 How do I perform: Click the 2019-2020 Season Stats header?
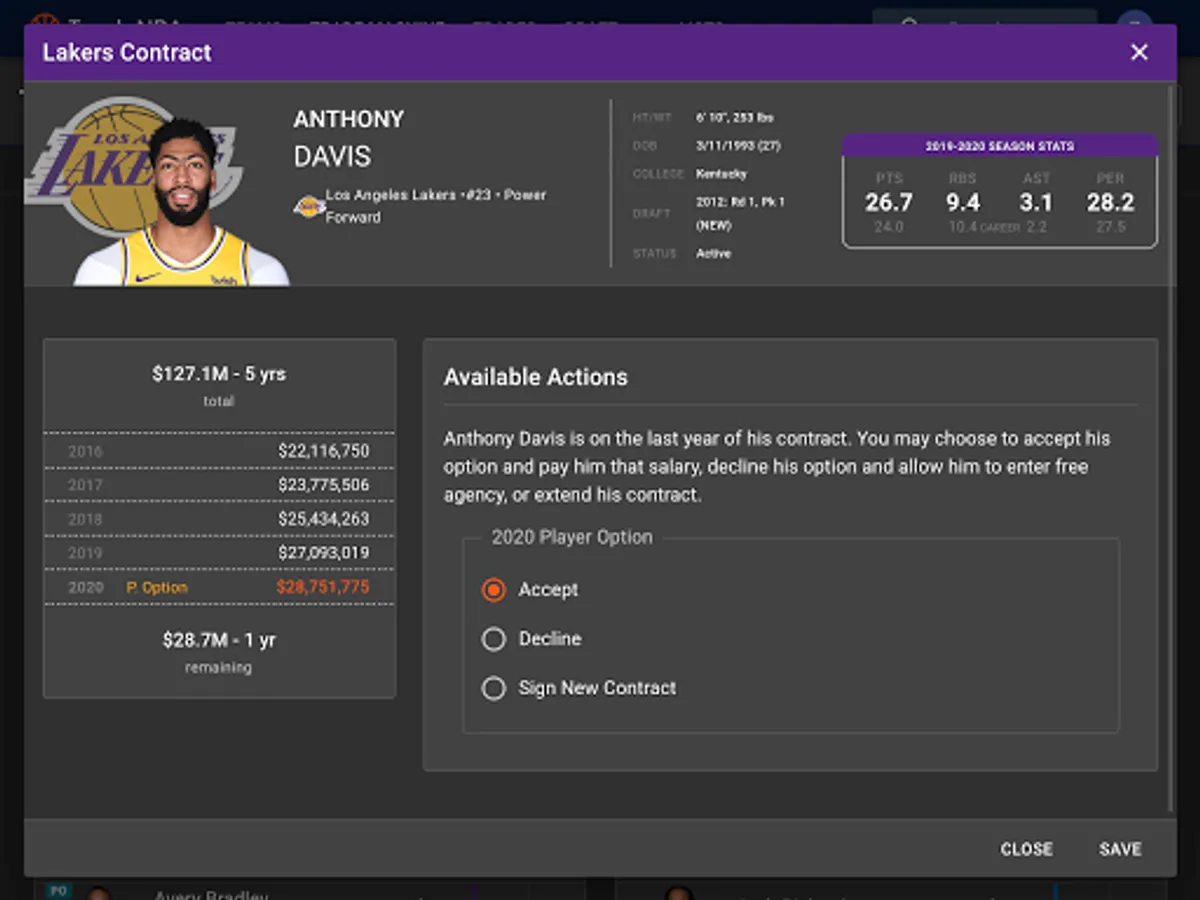(1000, 146)
